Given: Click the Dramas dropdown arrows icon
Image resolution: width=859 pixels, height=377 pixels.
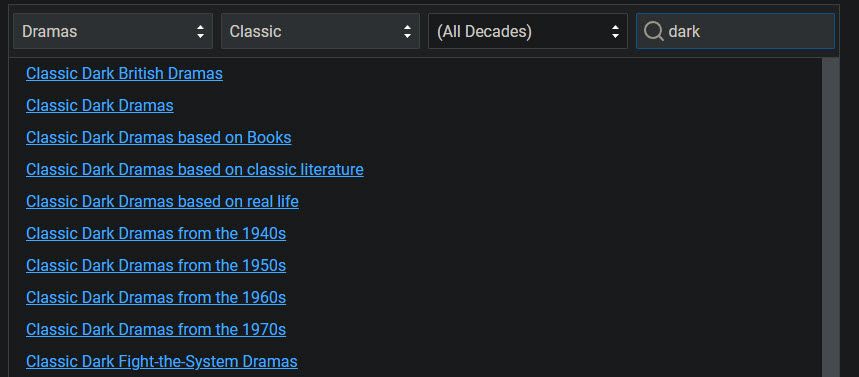Looking at the screenshot, I should [200, 31].
